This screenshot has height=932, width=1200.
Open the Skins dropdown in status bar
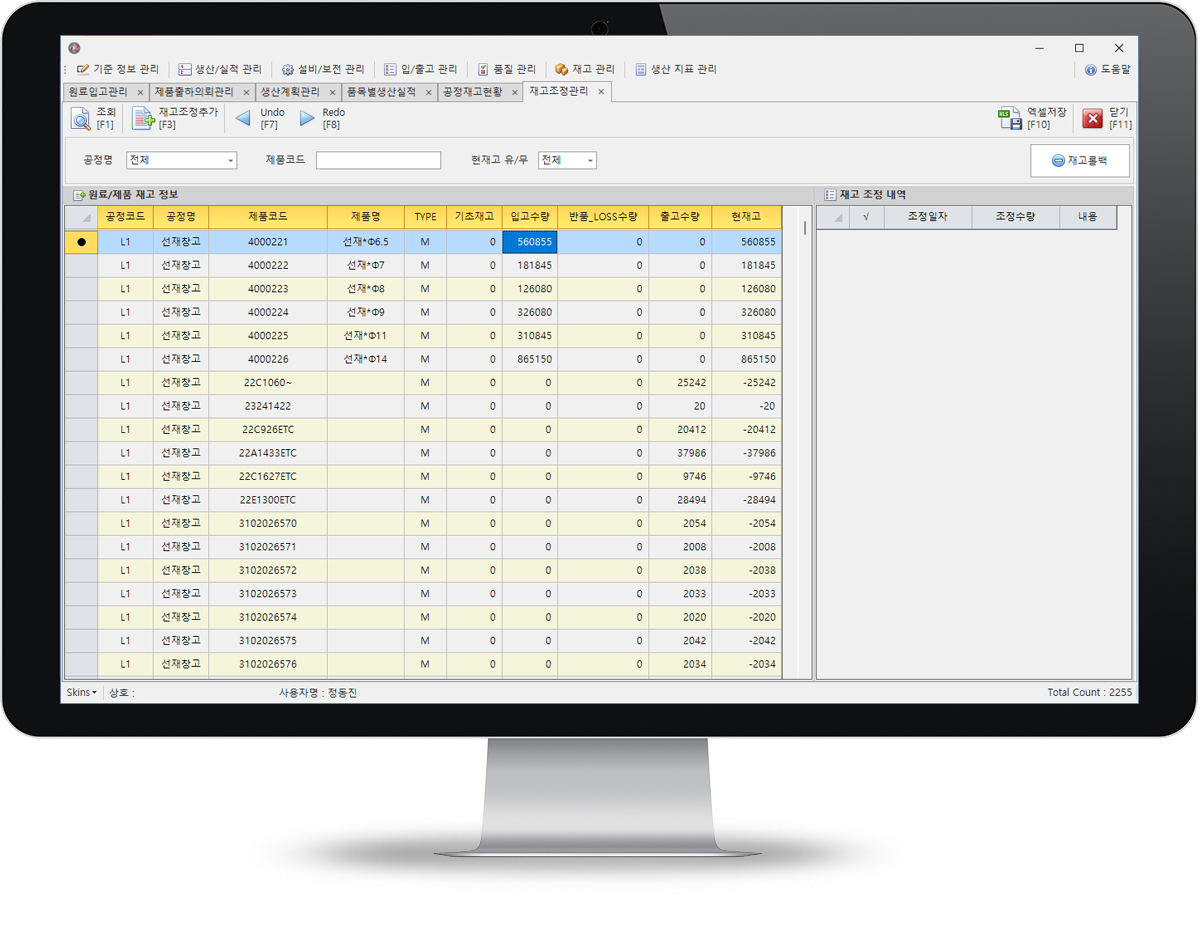[81, 692]
